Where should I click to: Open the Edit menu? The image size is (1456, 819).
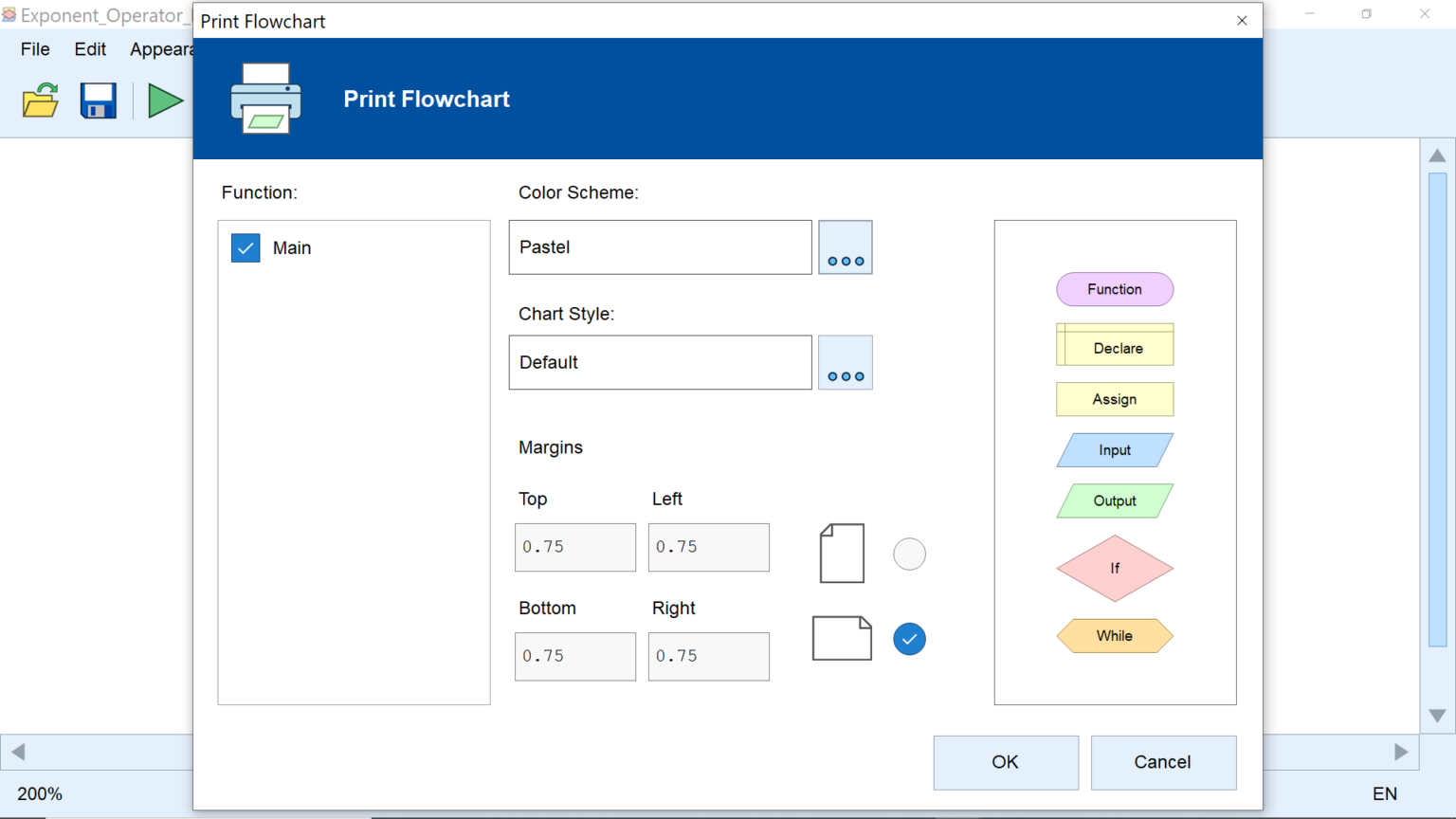pos(90,49)
